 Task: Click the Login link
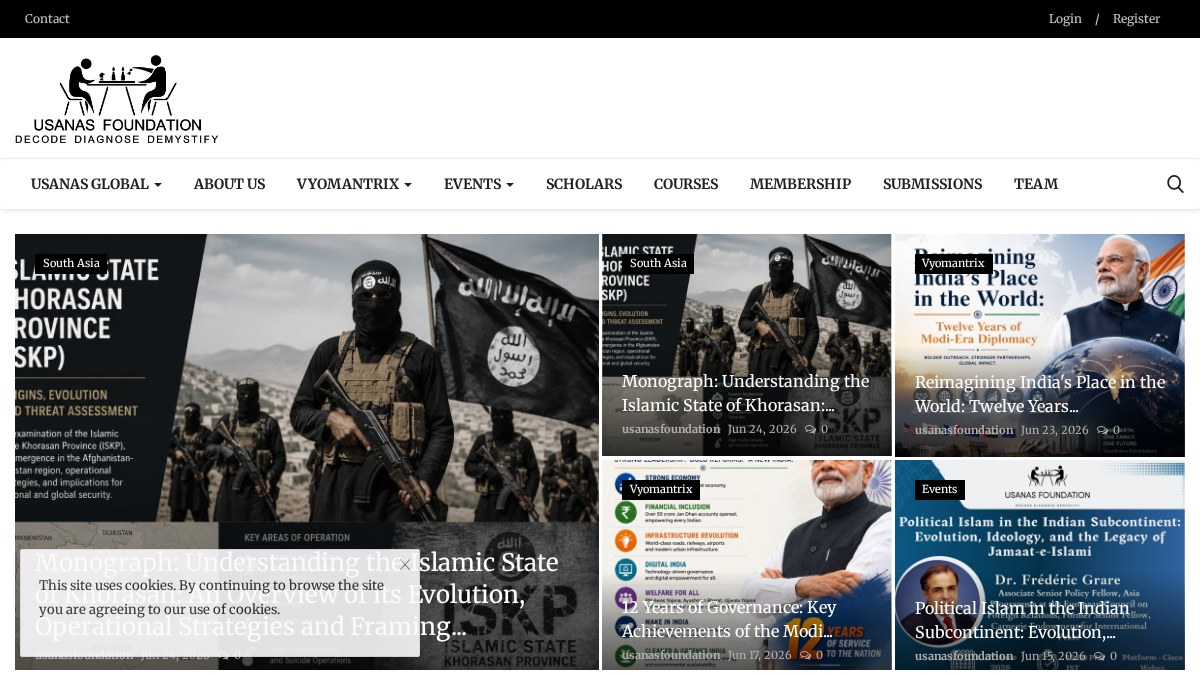click(1065, 19)
